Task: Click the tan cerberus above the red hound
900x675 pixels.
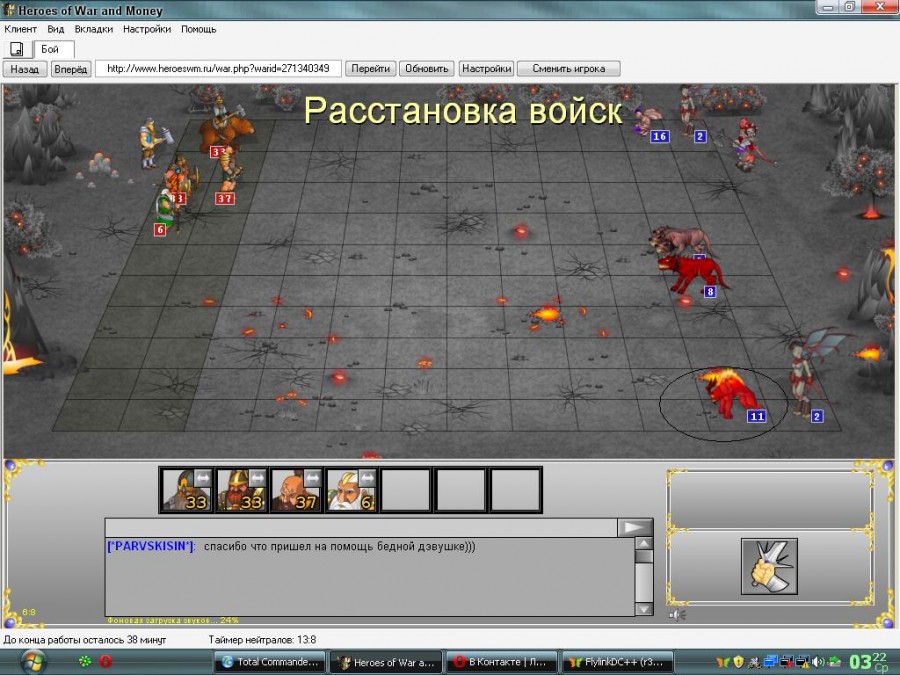Action: pyautogui.click(x=682, y=241)
